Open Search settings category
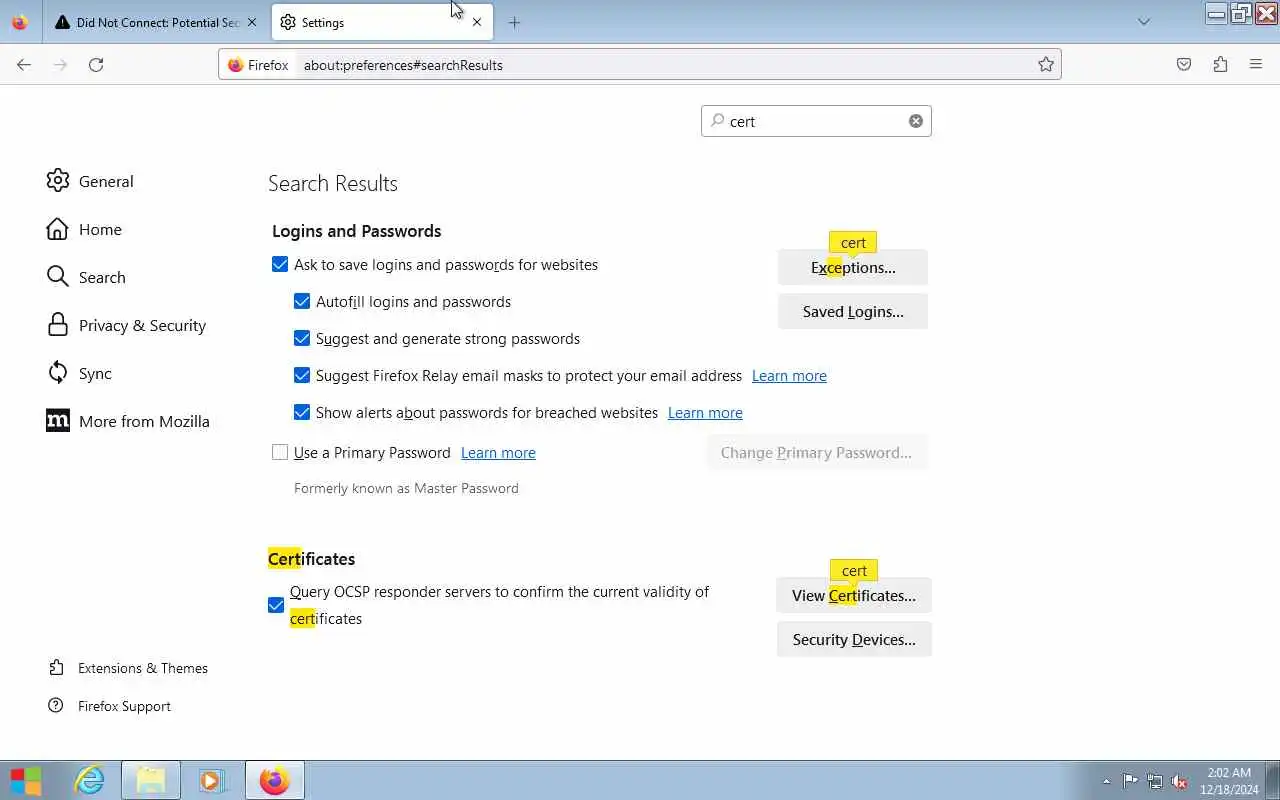 [x=86, y=277]
